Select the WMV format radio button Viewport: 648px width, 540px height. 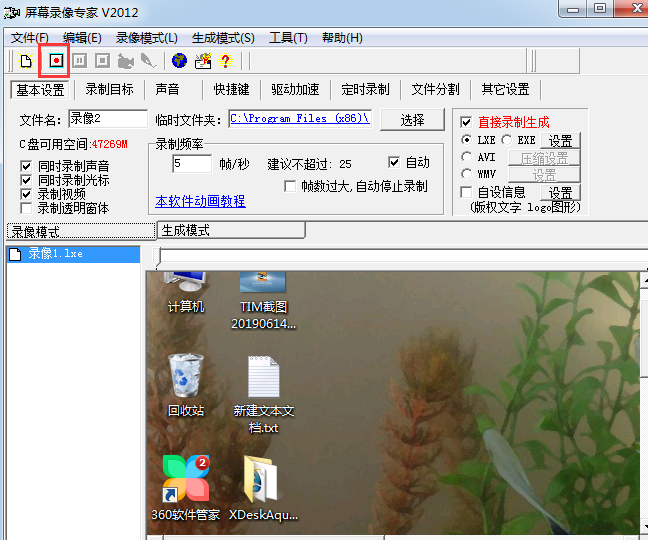466,174
